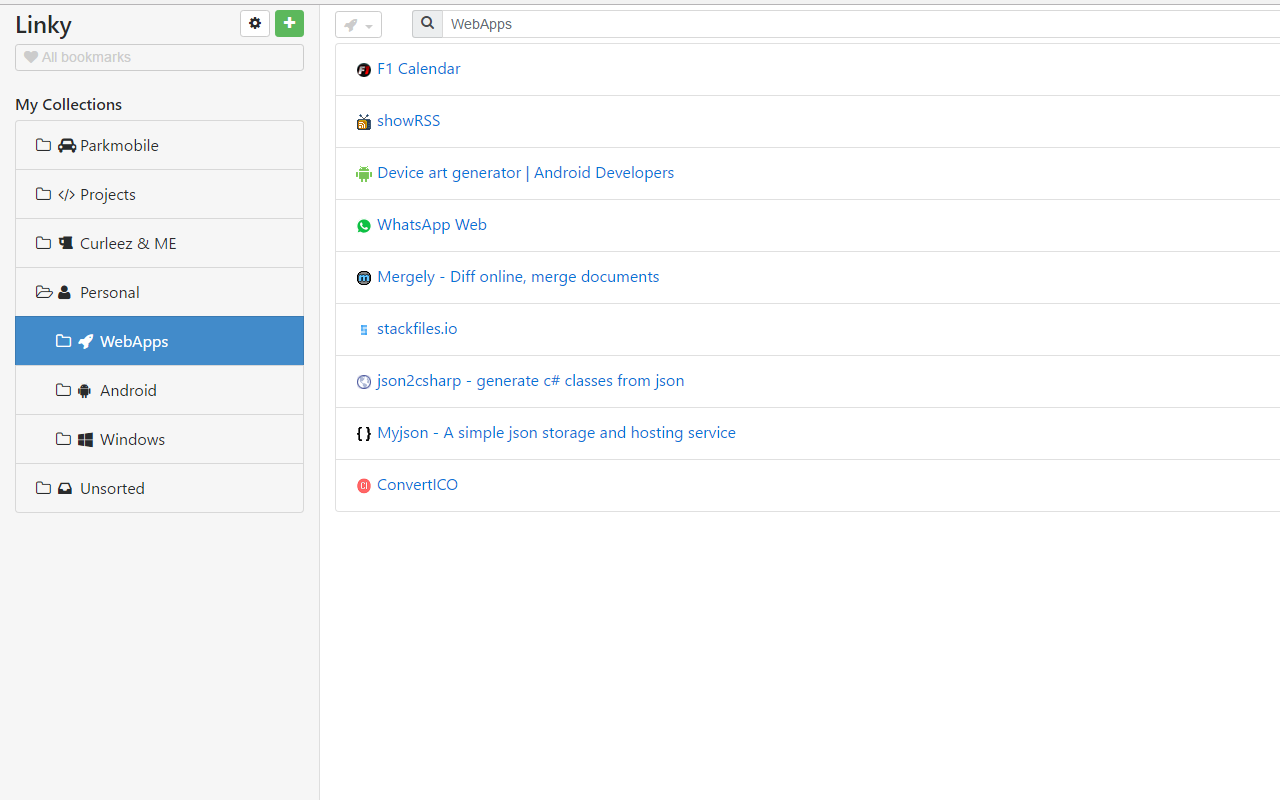Click the inbox icon beside Unsorted

click(65, 488)
